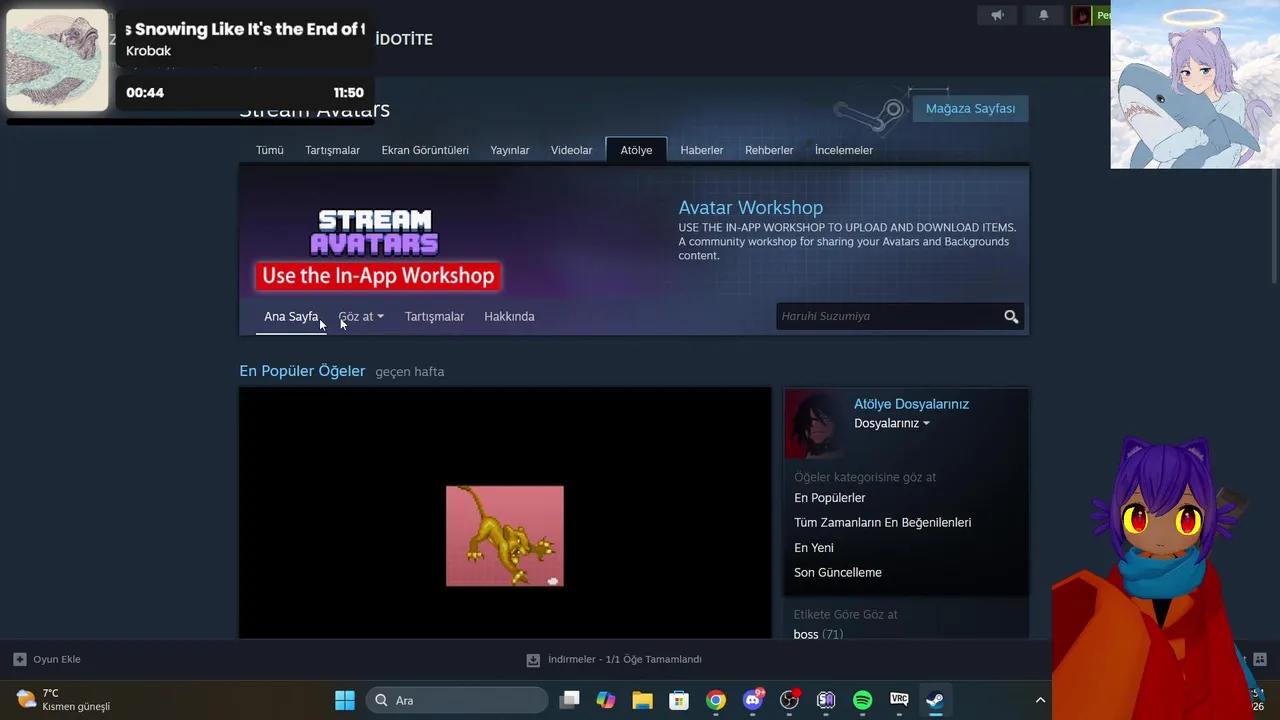Open the Tümü tab

pyautogui.click(x=270, y=150)
